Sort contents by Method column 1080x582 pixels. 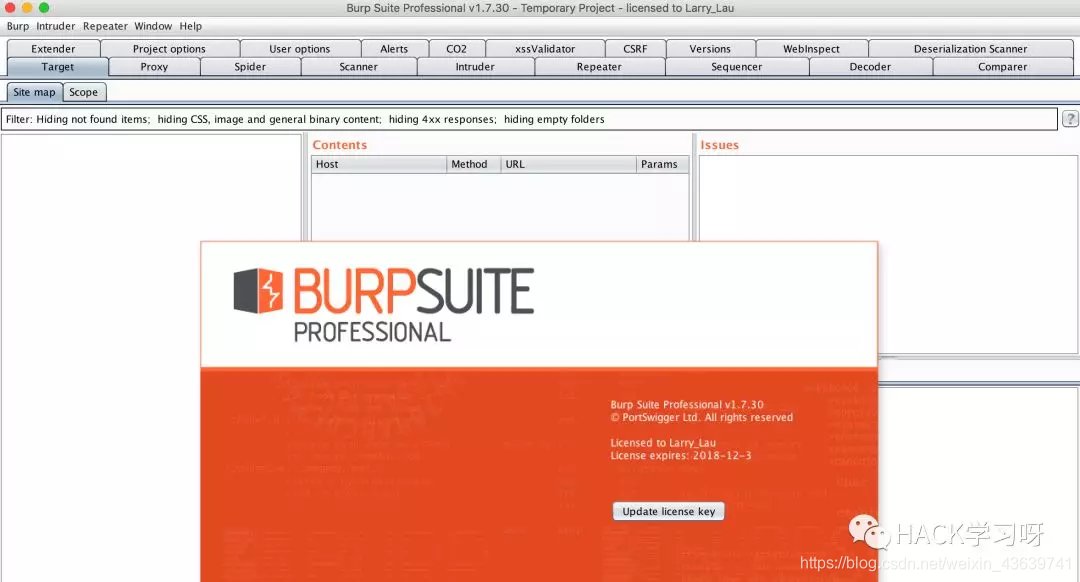tap(473, 165)
